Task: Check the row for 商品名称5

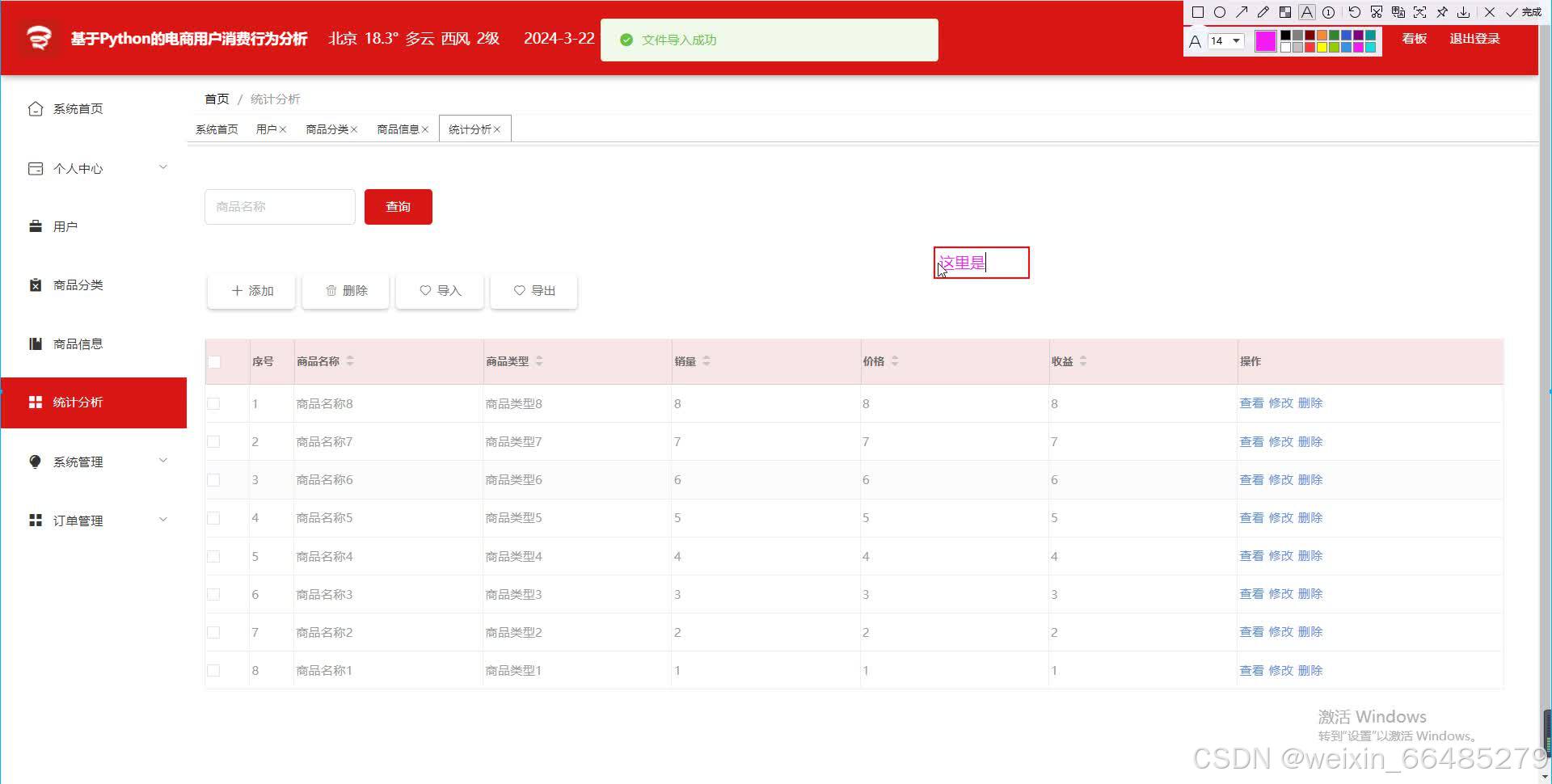Action: pos(213,518)
